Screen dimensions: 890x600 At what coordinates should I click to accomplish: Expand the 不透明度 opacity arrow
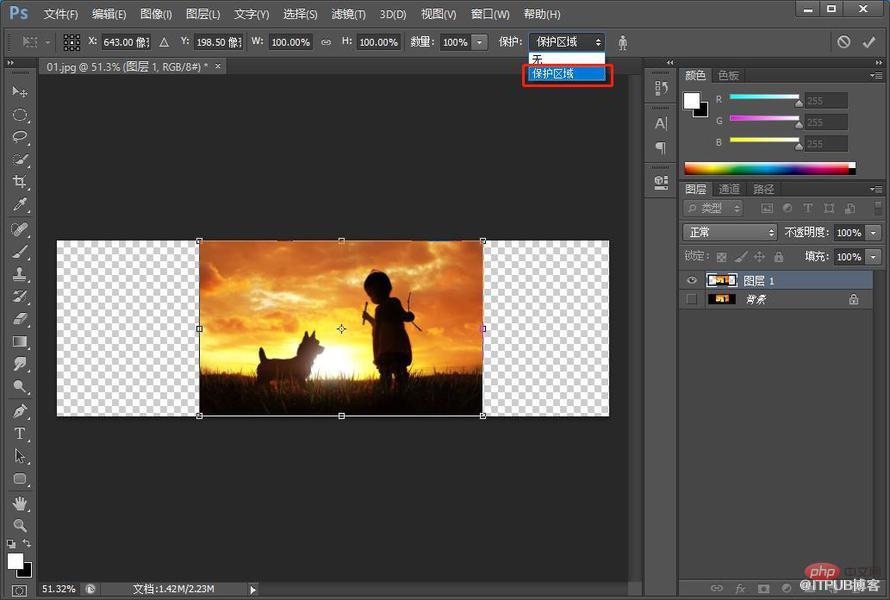(x=873, y=233)
